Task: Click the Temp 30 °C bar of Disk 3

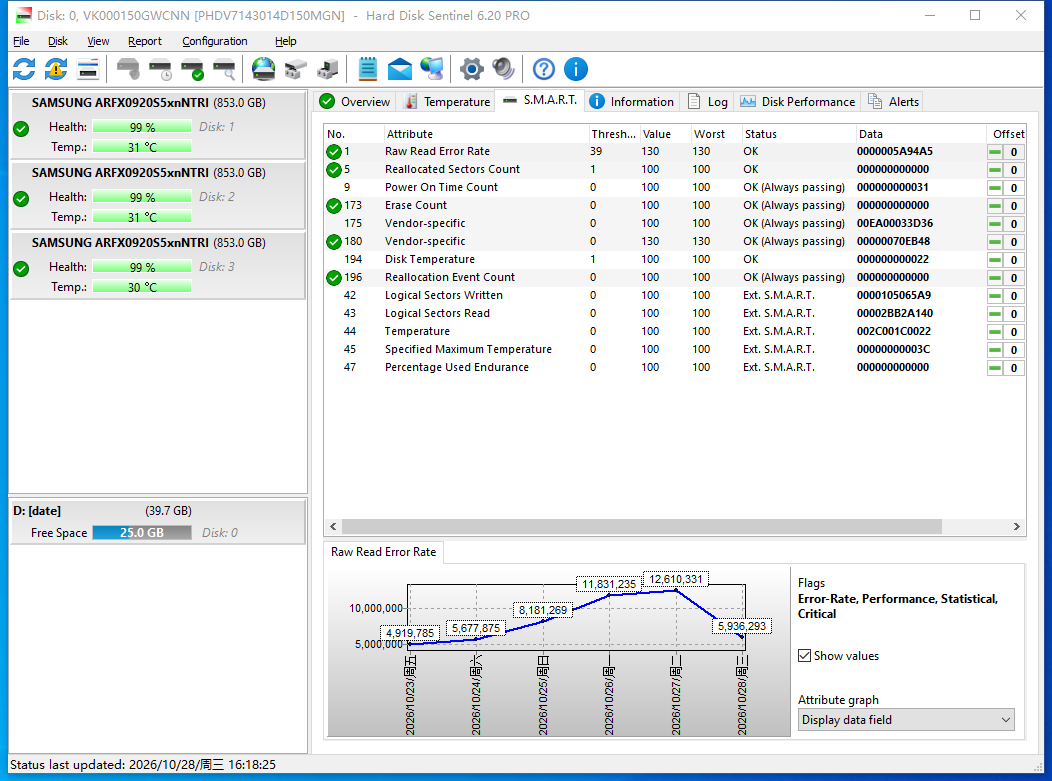Action: click(142, 287)
